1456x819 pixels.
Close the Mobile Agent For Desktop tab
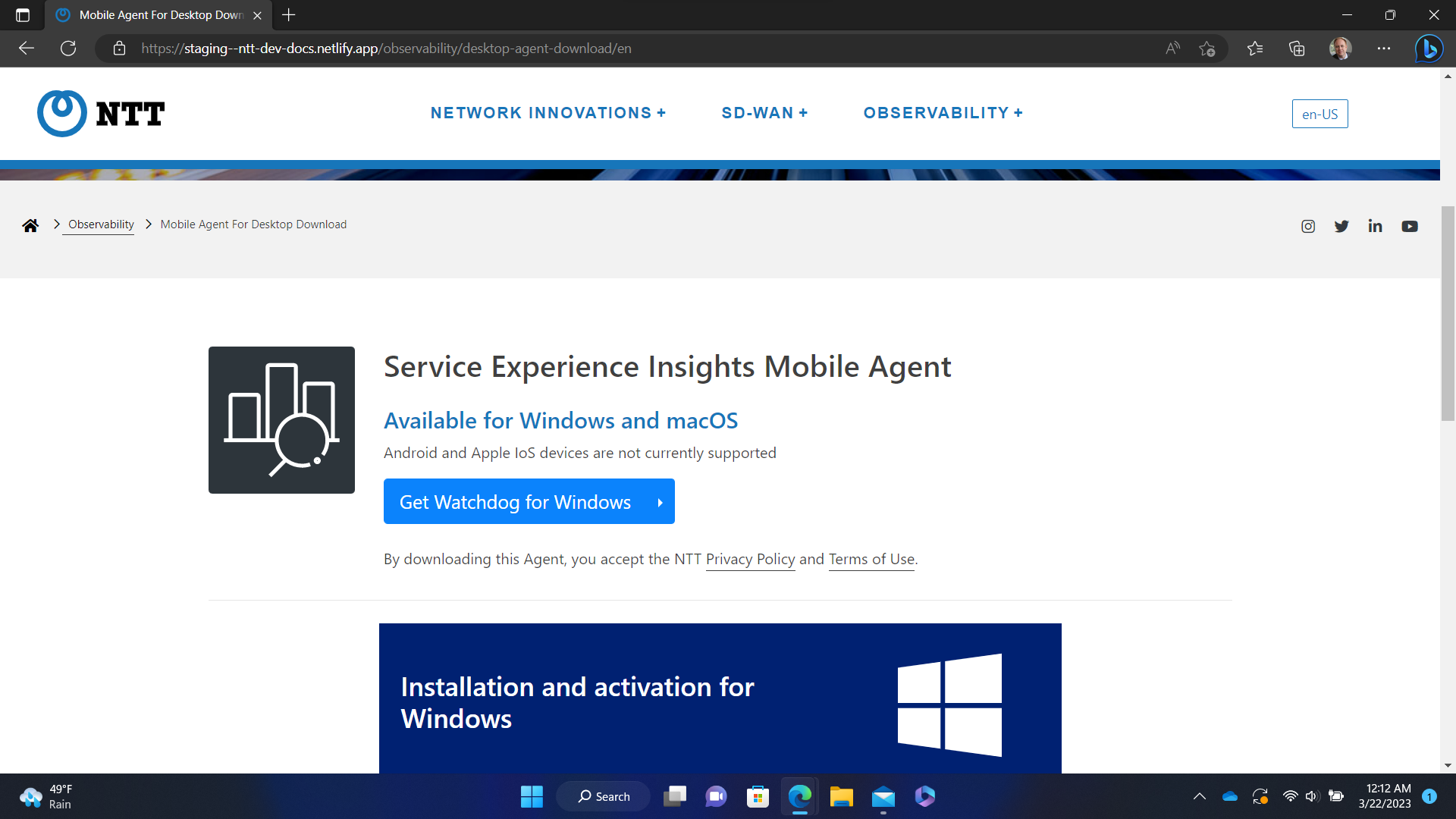(257, 15)
